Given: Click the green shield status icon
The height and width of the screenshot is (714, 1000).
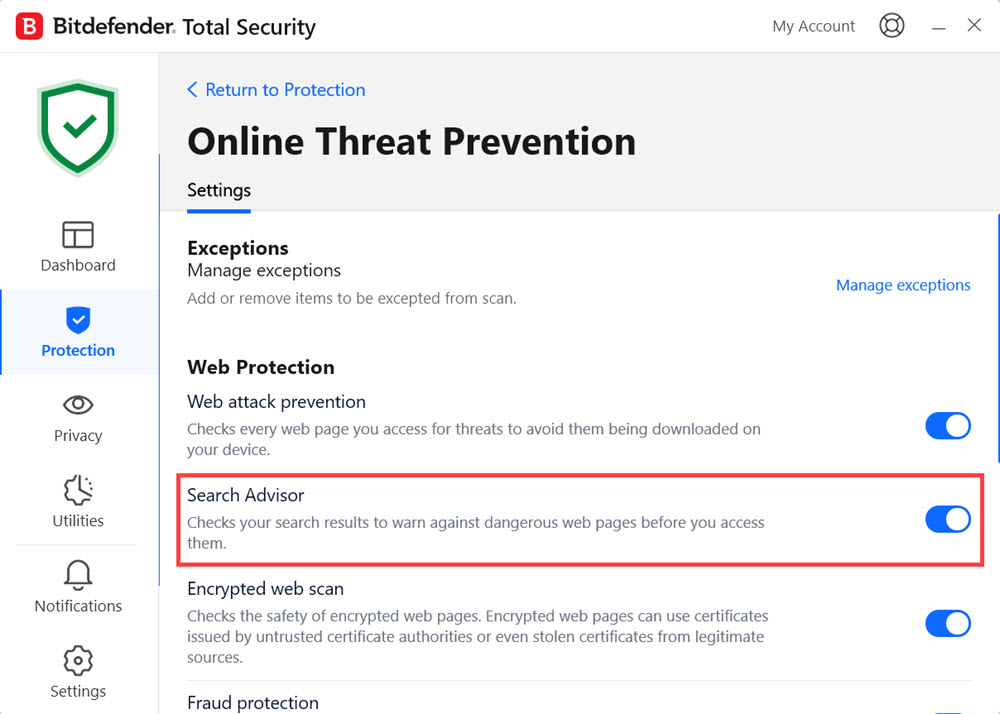Looking at the screenshot, I should coord(78,127).
